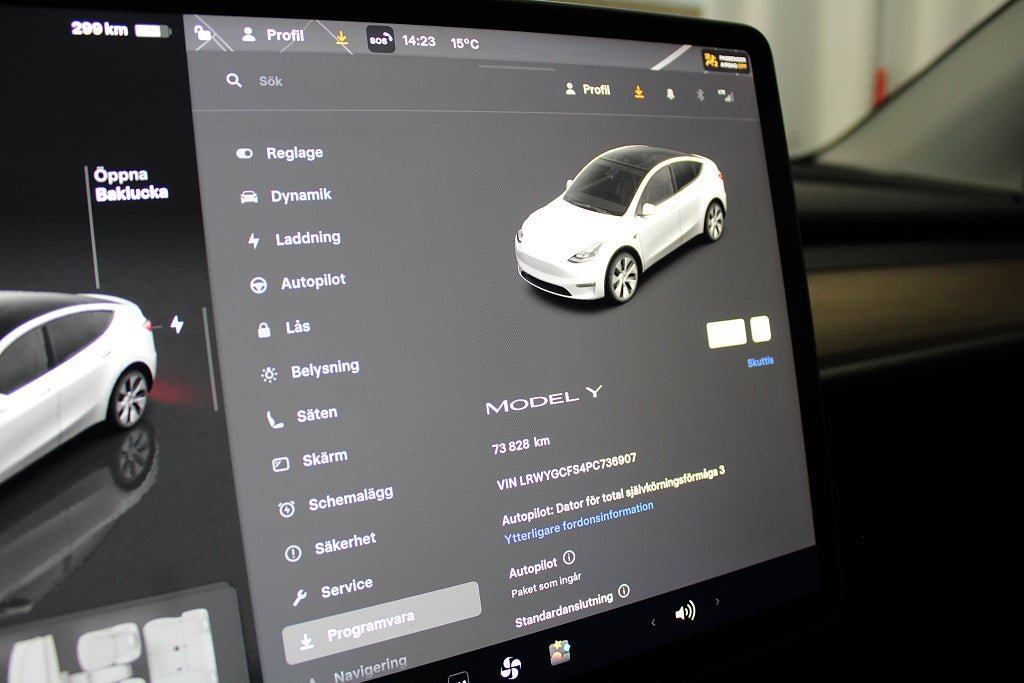Viewport: 1024px width, 683px height.
Task: Open Bluetooth settings via the Bluetooth icon
Action: coord(699,94)
